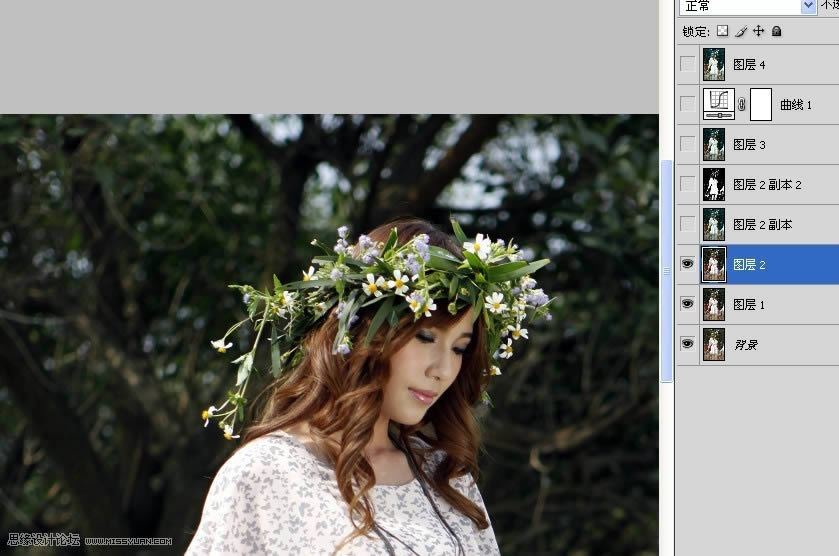Click the Curves adjustment icon on 曲线 1
Viewport: 839px width, 556px height.
[718, 104]
